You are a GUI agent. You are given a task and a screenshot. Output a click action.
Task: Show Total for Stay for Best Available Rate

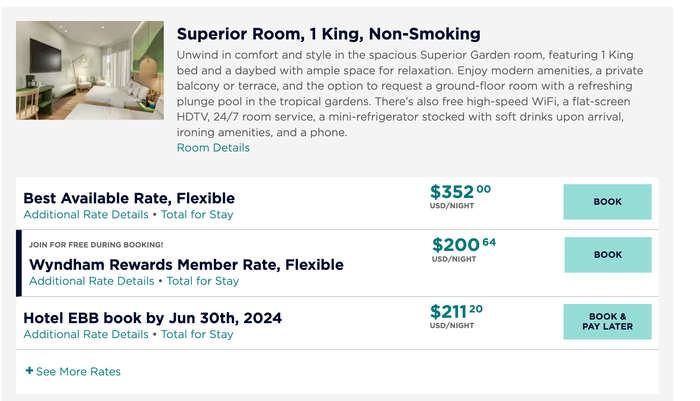click(x=197, y=215)
